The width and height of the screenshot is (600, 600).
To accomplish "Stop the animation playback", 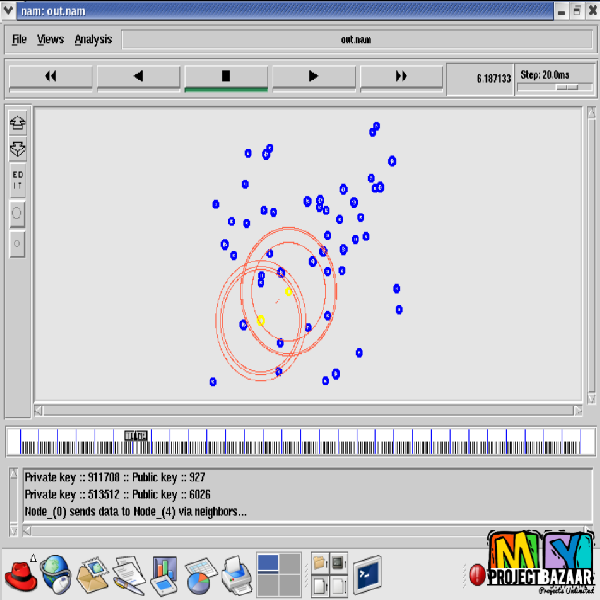I will coord(226,77).
